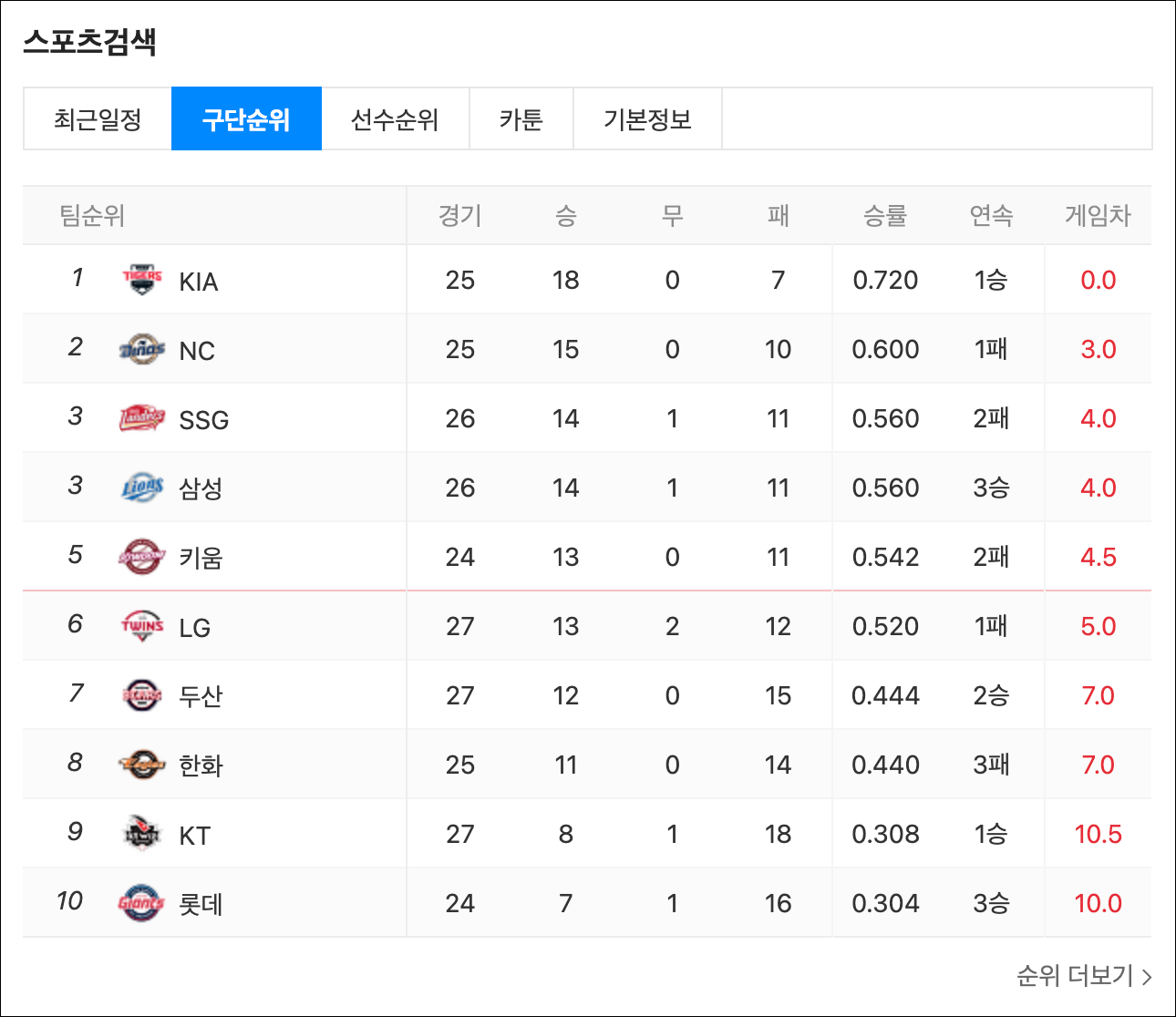Open the 순위 더보기 link
This screenshot has height=1017, width=1176.
click(x=1084, y=976)
